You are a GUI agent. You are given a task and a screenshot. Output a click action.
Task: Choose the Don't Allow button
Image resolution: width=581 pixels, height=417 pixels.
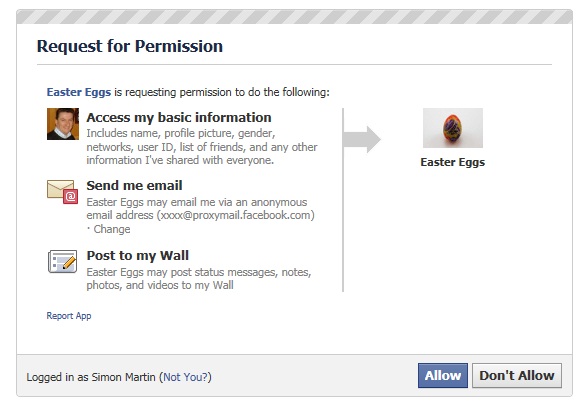[x=517, y=375]
